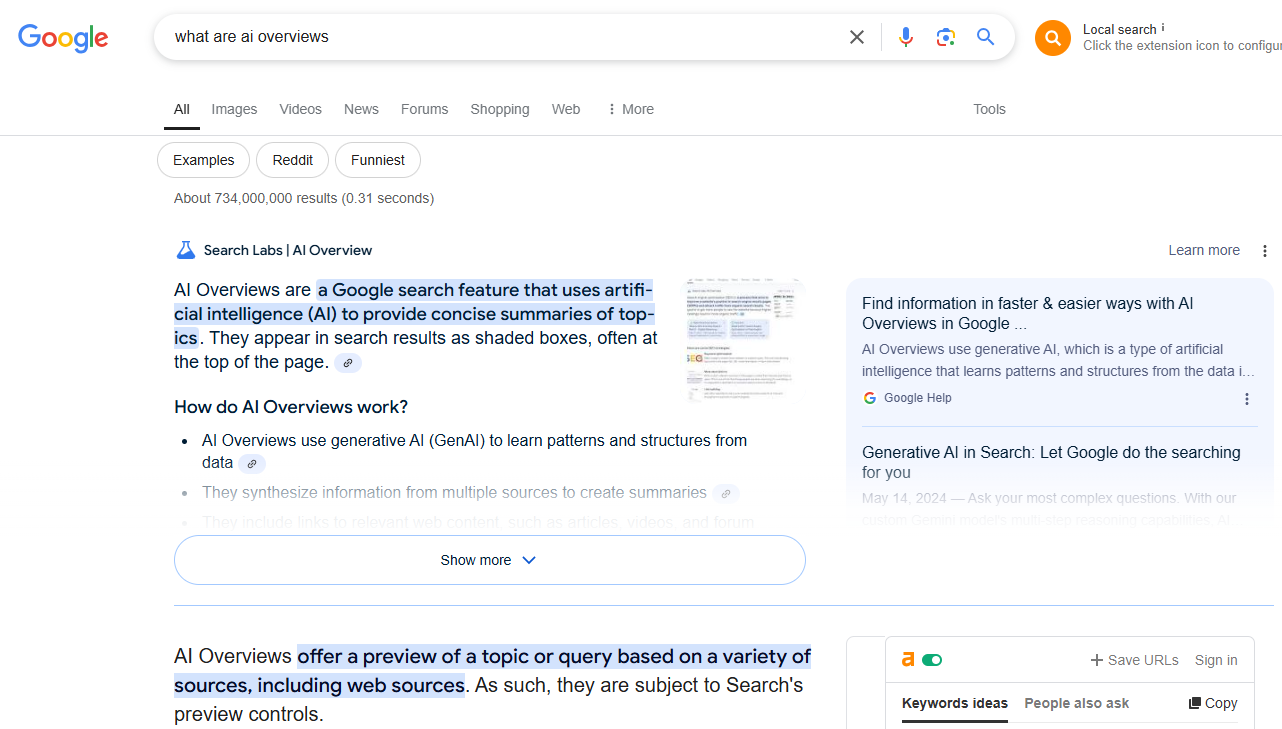Screen dimensions: 1282x729
Task: Open 'Find information in faster & easier ways' result
Action: pyautogui.click(x=1027, y=313)
